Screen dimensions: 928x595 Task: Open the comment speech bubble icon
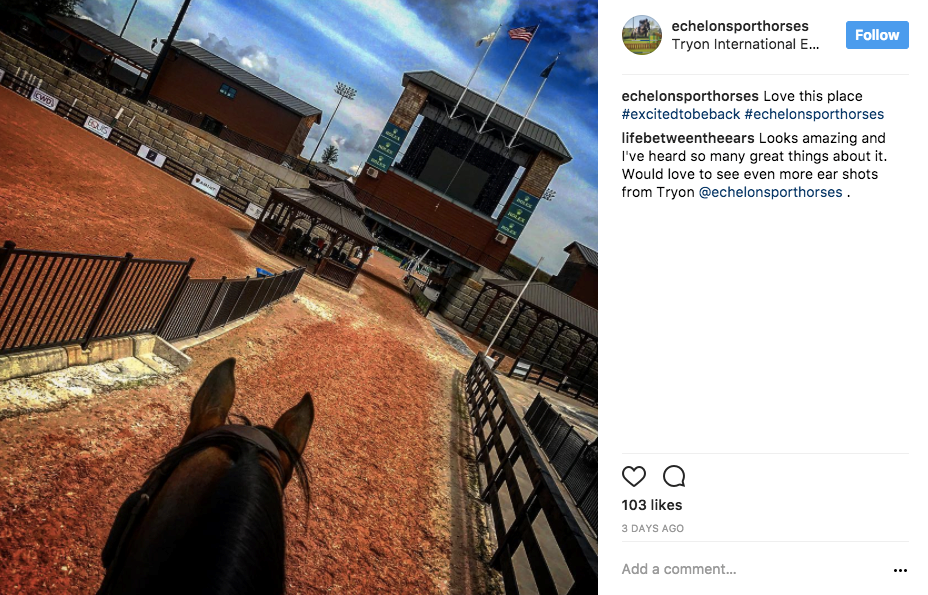coord(674,476)
